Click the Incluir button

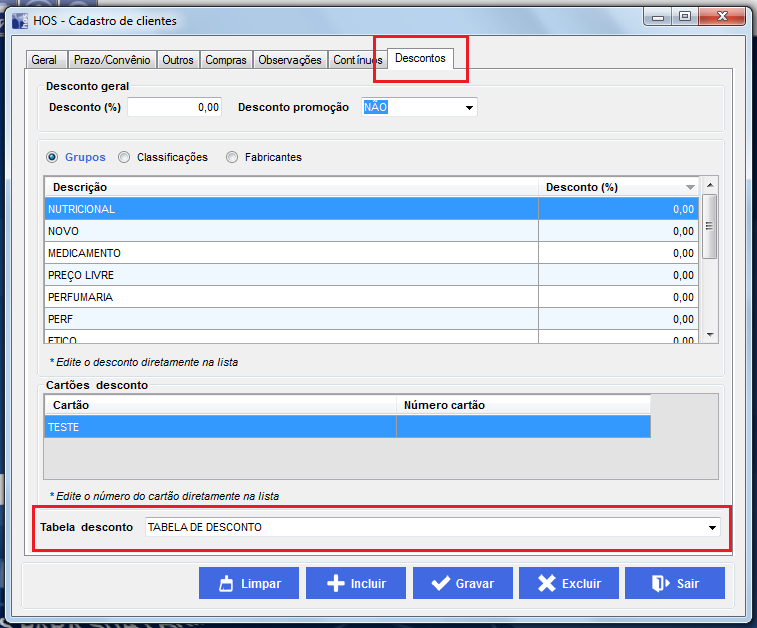tap(355, 583)
